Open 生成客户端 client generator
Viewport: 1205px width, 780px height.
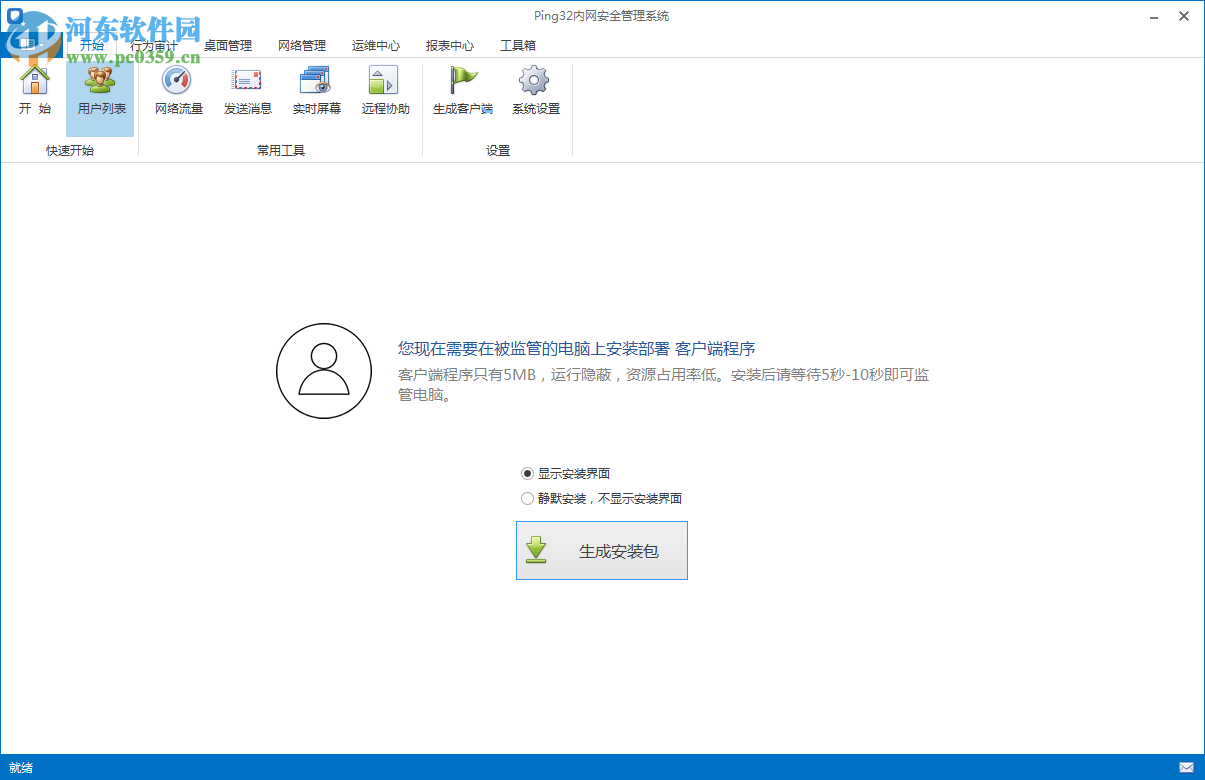(x=462, y=90)
